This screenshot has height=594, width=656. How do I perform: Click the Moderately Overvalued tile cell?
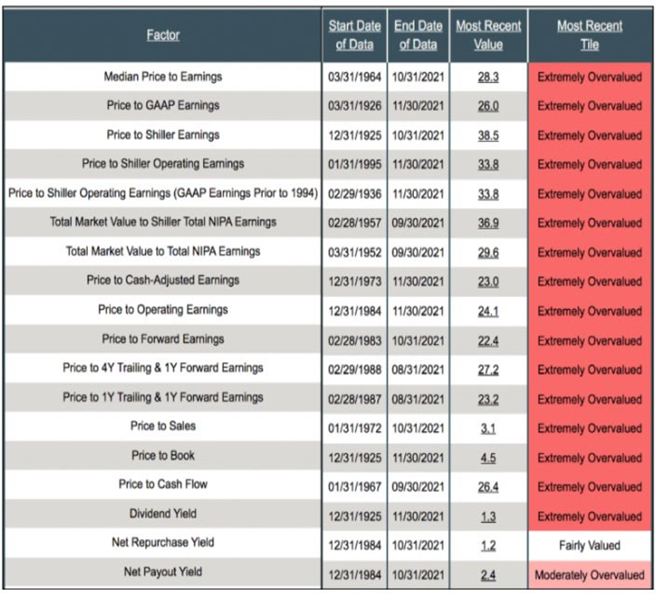(x=589, y=575)
